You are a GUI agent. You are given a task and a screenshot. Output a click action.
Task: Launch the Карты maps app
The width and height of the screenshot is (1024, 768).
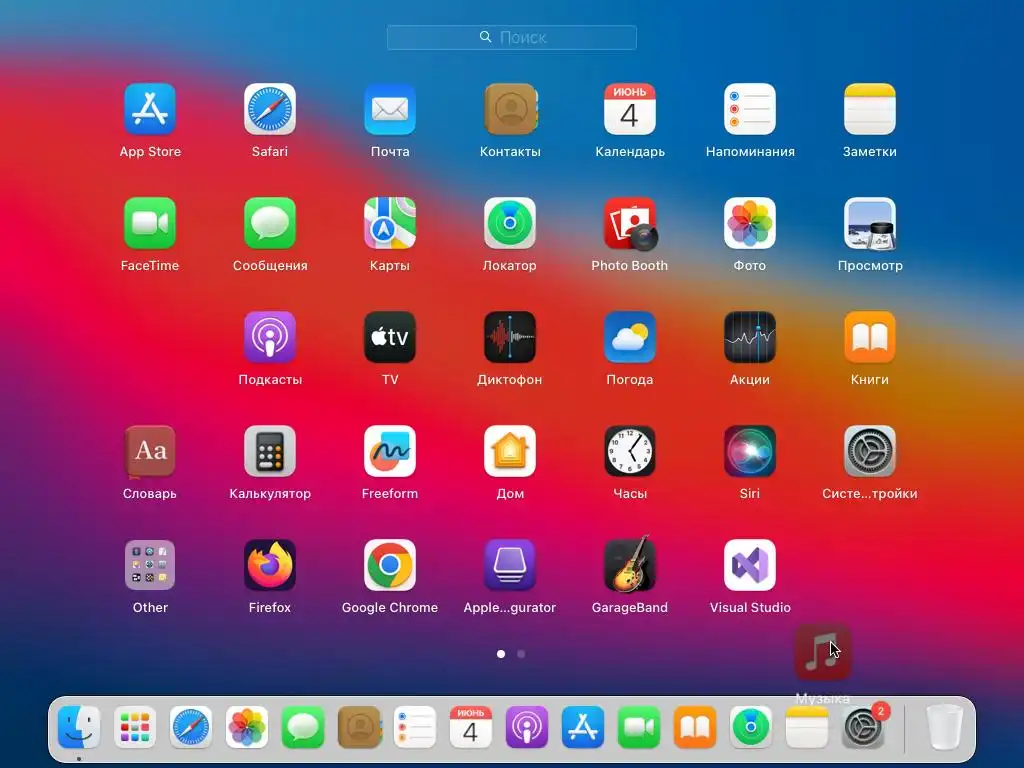[x=390, y=223]
